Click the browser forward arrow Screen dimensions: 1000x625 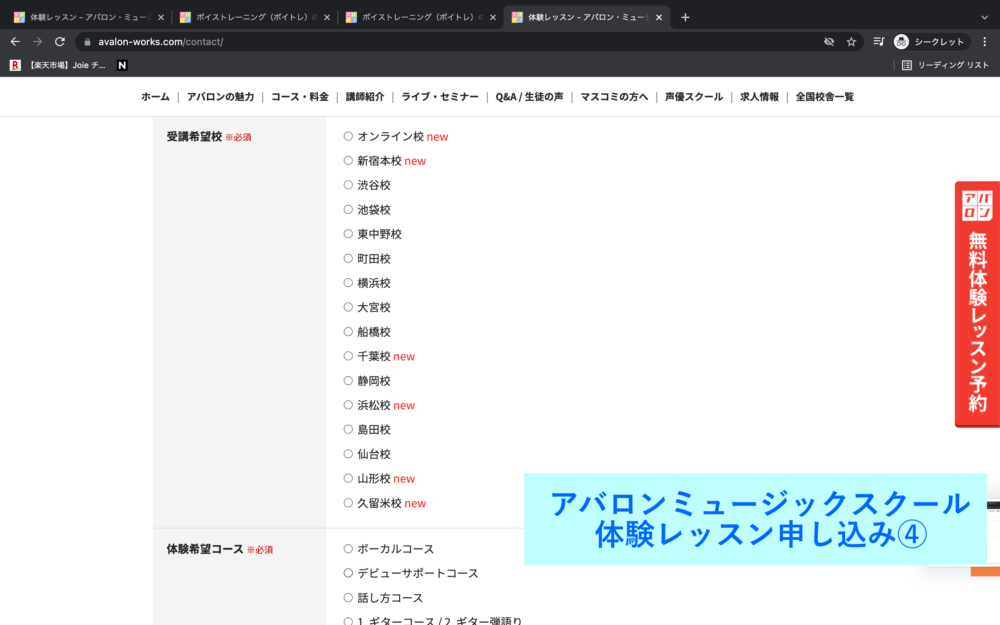(x=38, y=41)
